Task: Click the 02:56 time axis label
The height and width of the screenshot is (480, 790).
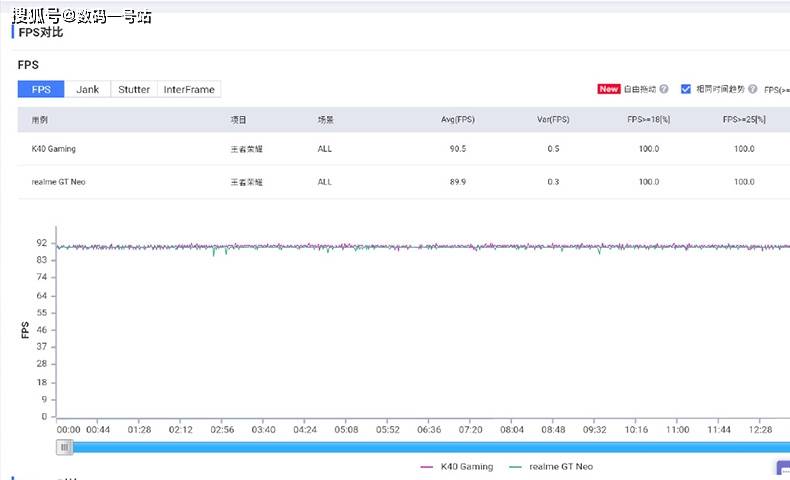Action: pos(222,430)
